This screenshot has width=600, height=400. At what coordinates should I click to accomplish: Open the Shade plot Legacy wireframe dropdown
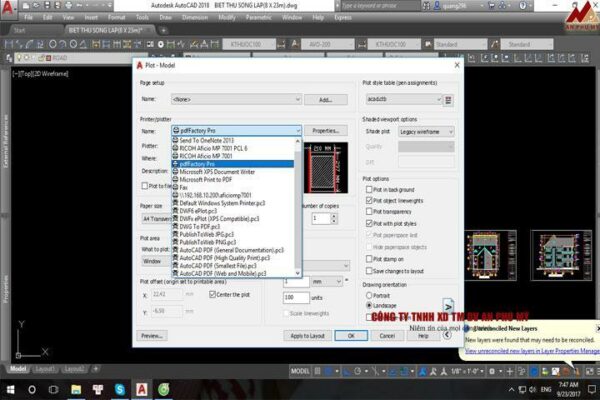[x=426, y=132]
